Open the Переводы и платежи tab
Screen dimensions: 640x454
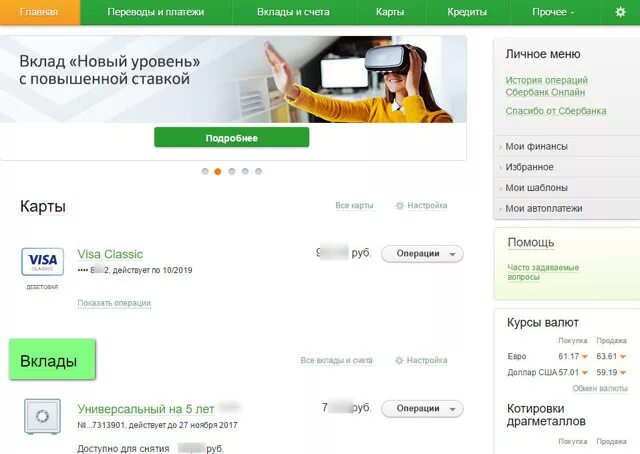coord(156,12)
